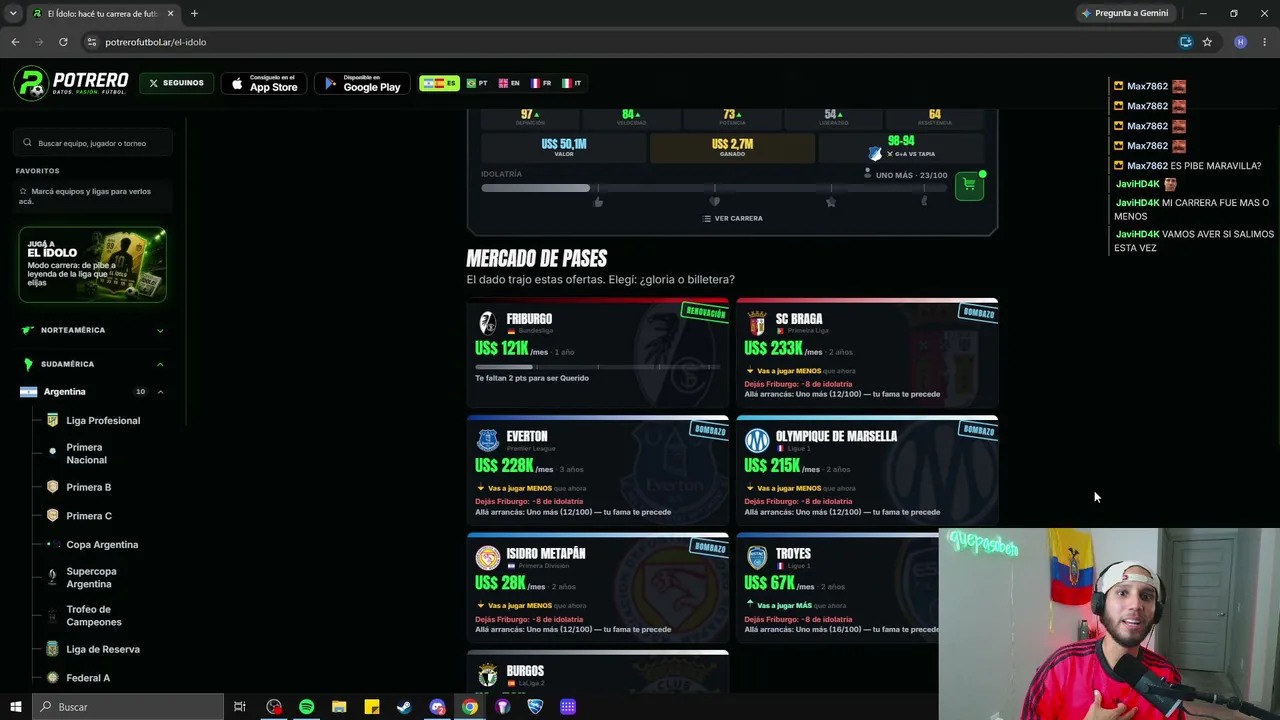
Task: Collapse the Sudamérica section chevron
Action: click(160, 364)
